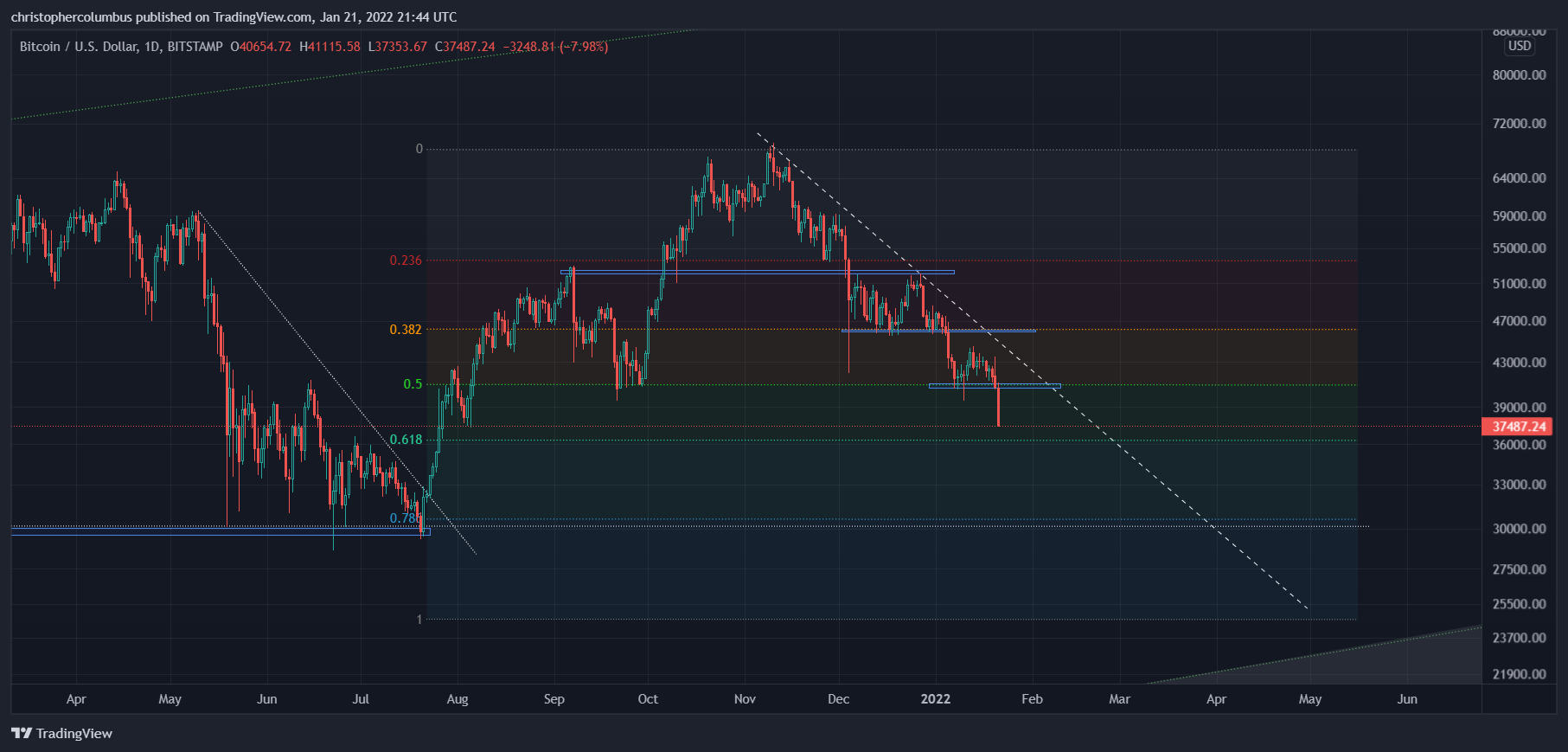Viewport: 1568px width, 752px height.
Task: Select the Fibonacci level 1 label
Action: click(x=419, y=620)
